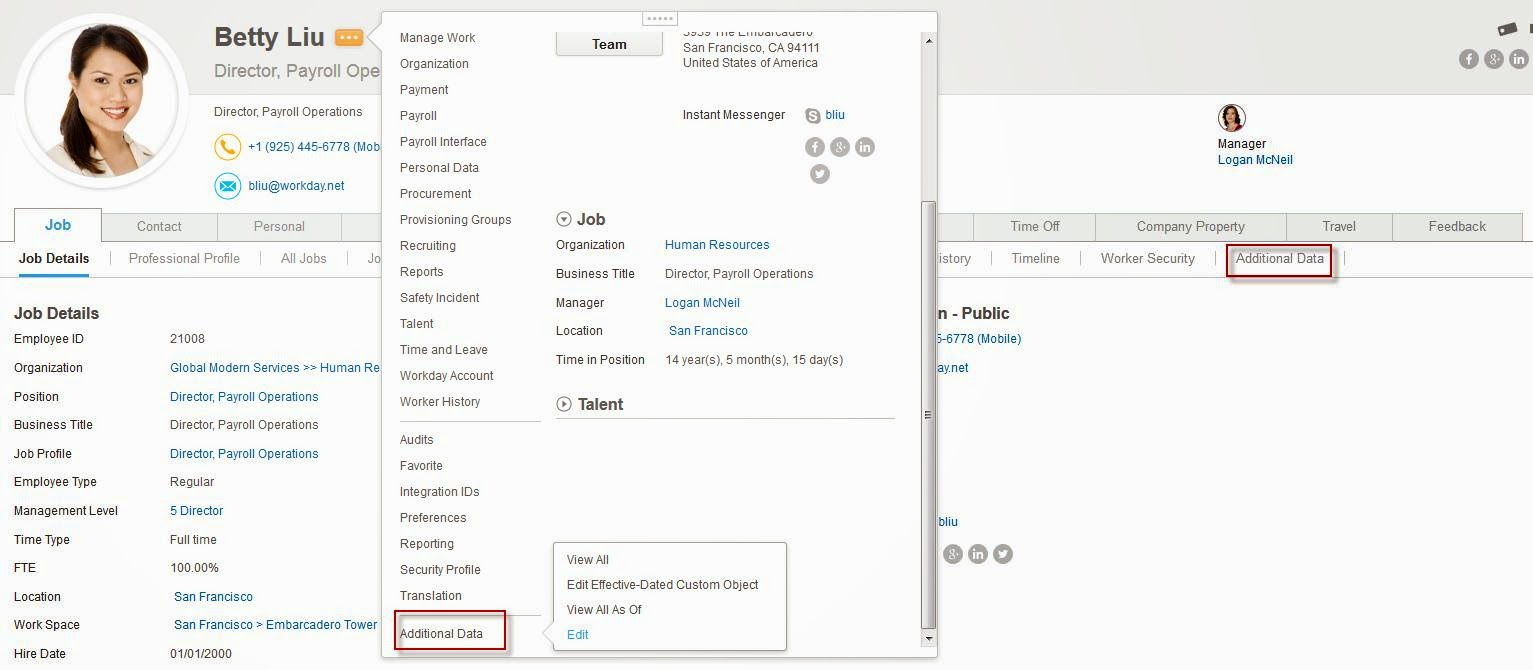Switch to the Feedback tab
The height and width of the screenshot is (670, 1533).
coord(1456,226)
